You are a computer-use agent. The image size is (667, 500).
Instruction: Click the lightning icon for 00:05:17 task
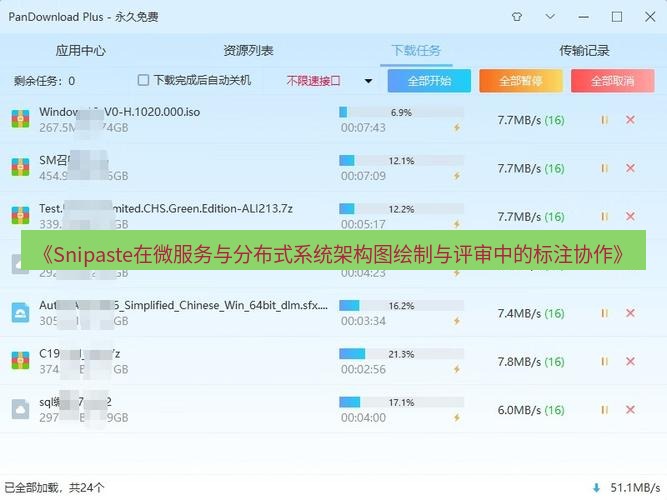click(x=457, y=224)
